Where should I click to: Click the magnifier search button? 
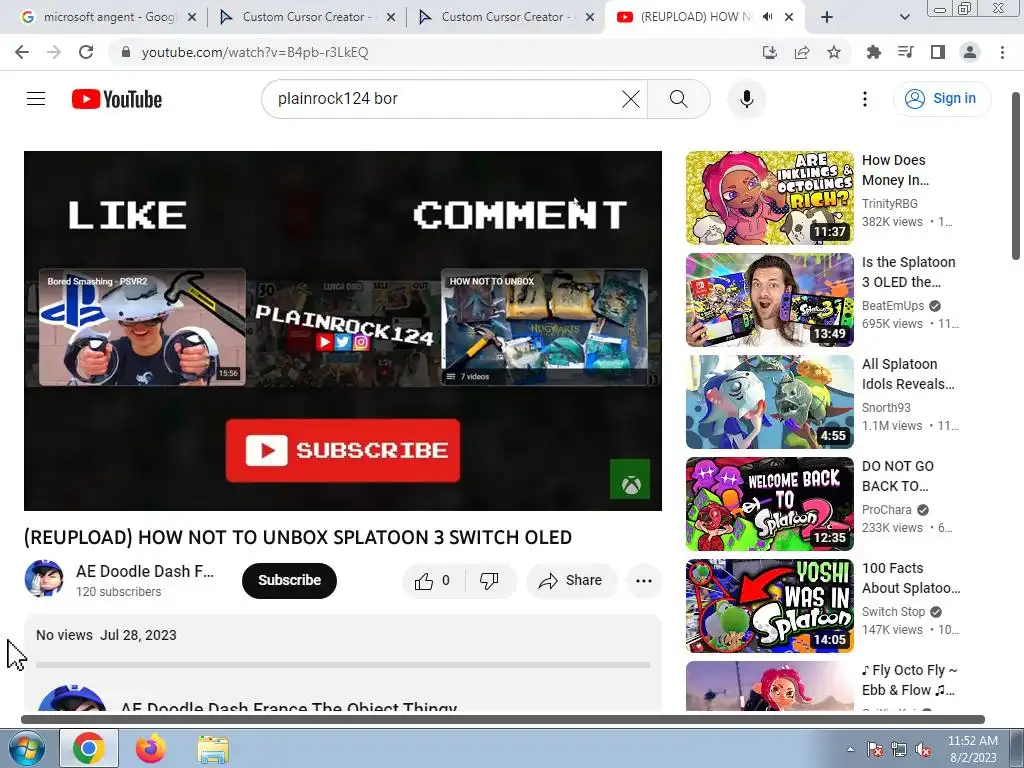pos(679,99)
